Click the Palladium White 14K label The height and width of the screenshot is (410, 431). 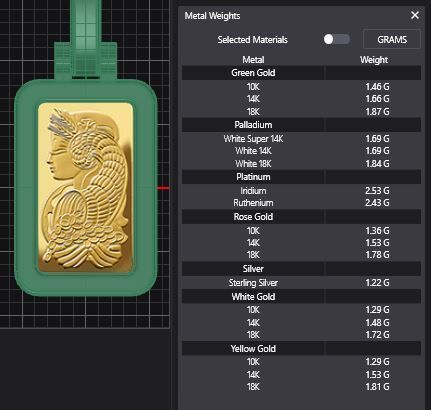(253, 151)
